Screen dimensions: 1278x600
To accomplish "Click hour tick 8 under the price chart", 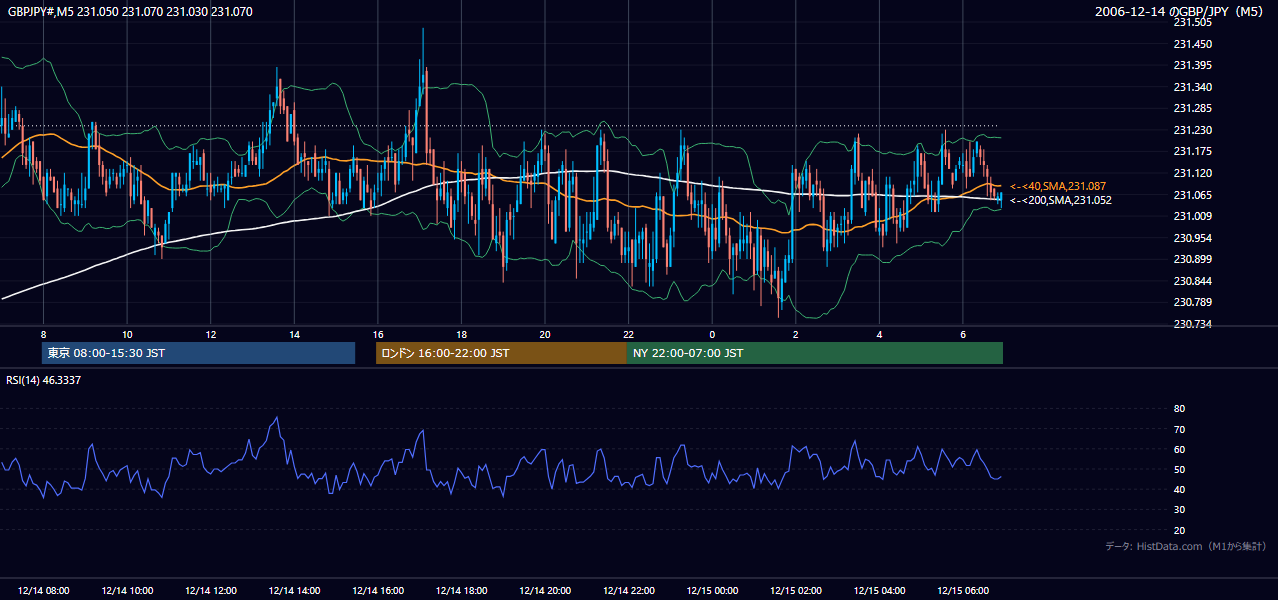I will click(44, 334).
